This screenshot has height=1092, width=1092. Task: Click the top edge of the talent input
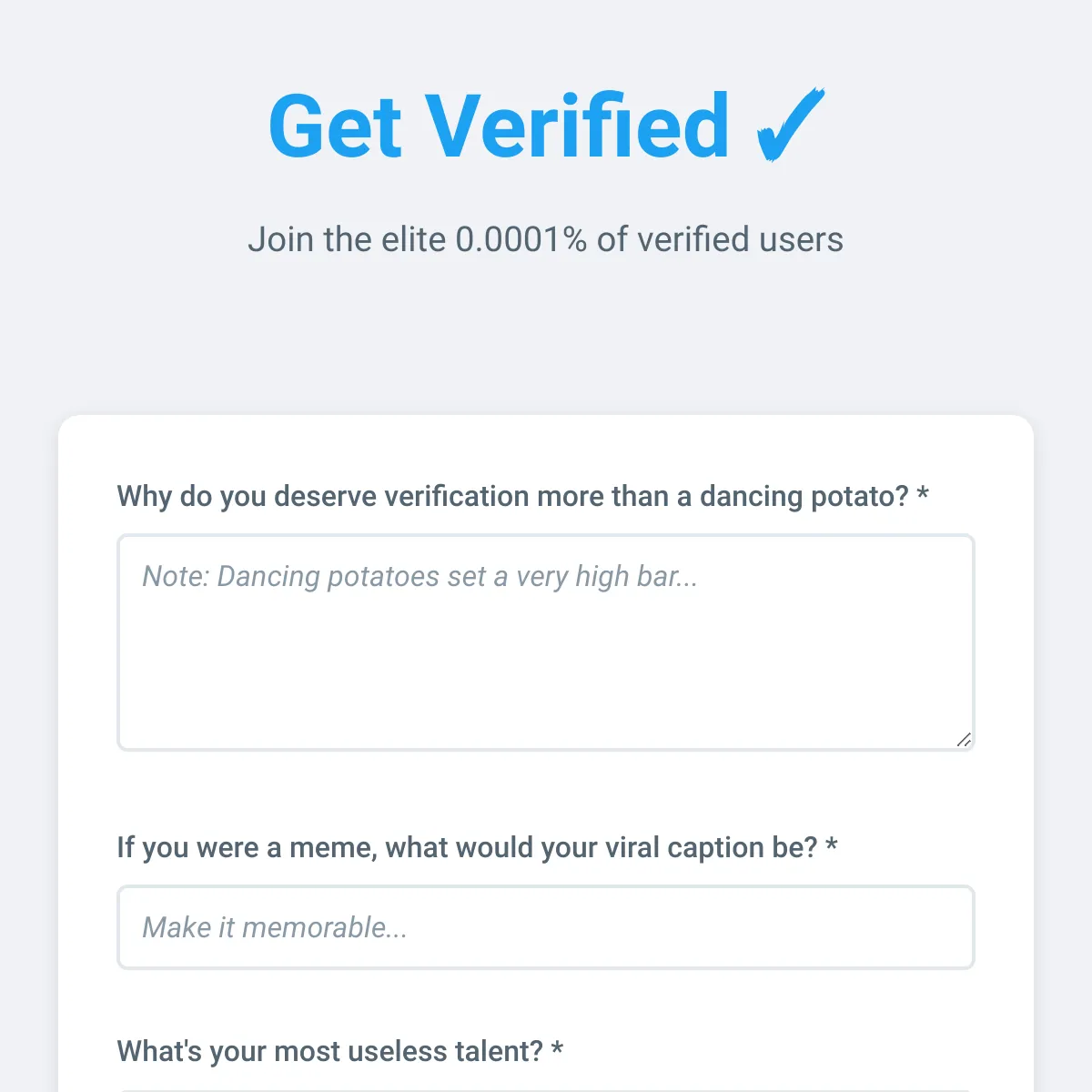coord(546,1088)
